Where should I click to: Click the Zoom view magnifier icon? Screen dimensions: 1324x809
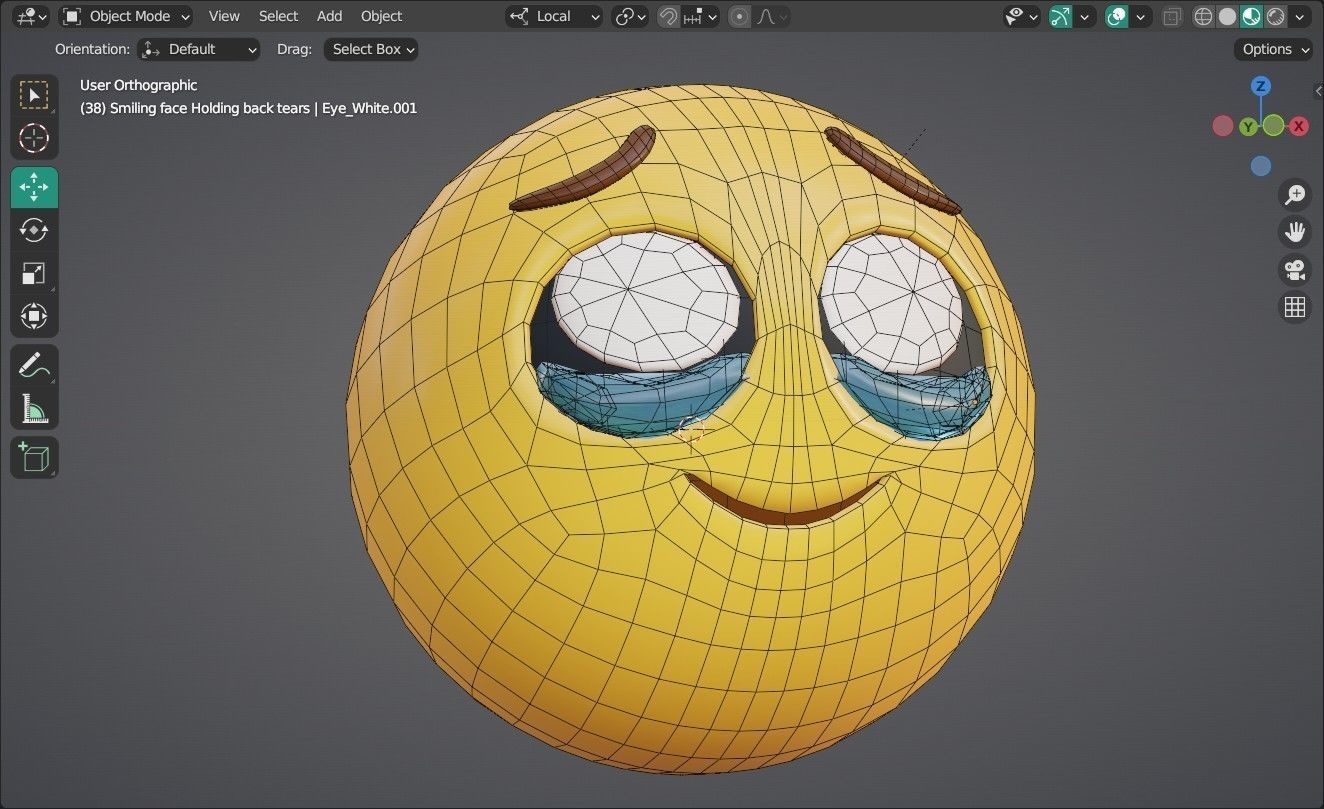click(x=1295, y=194)
